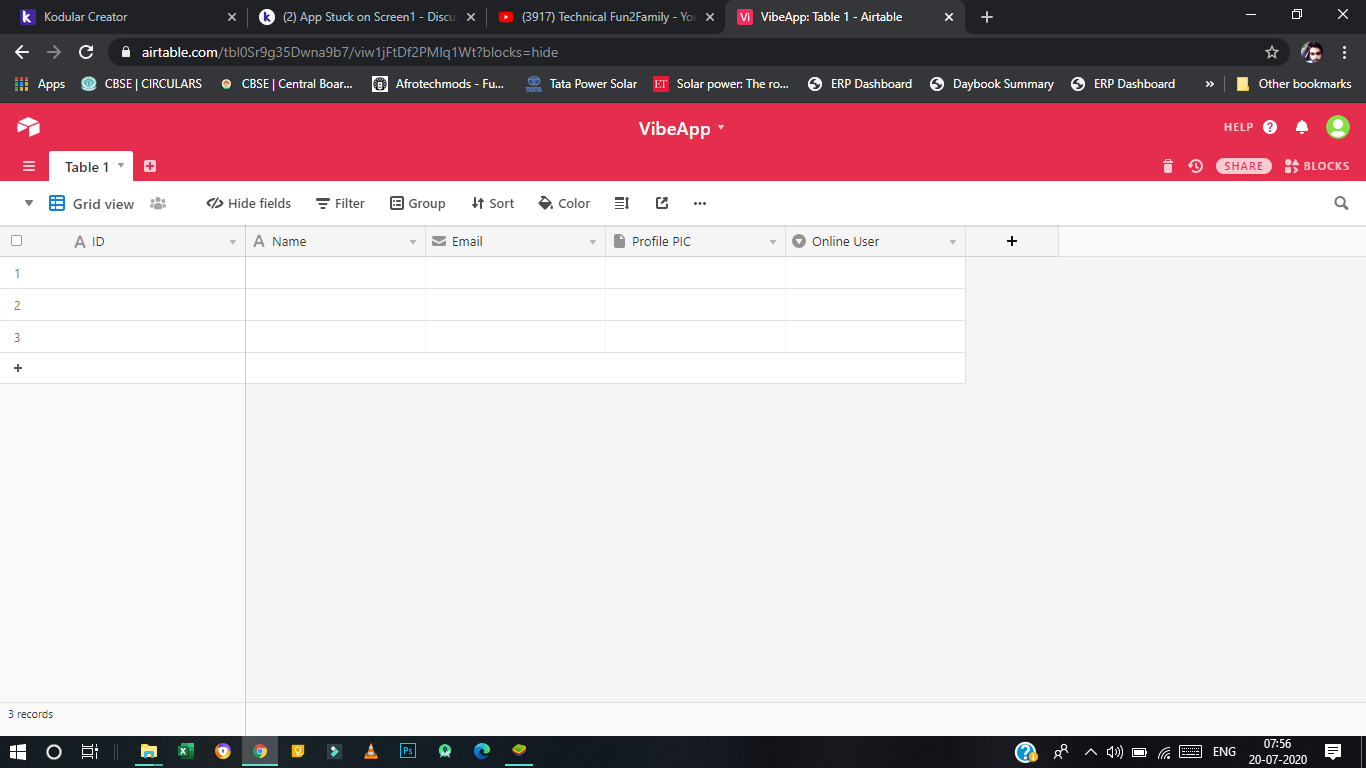Viewport: 1366px width, 768px height.
Task: Open the tables list hamburger menu
Action: [29, 166]
